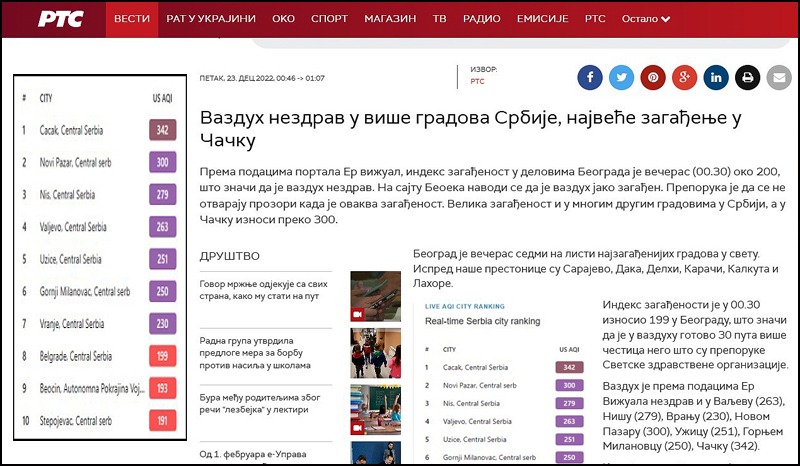Select Valjevo row in enlarged AQI table
800x466 pixels.
click(x=99, y=227)
